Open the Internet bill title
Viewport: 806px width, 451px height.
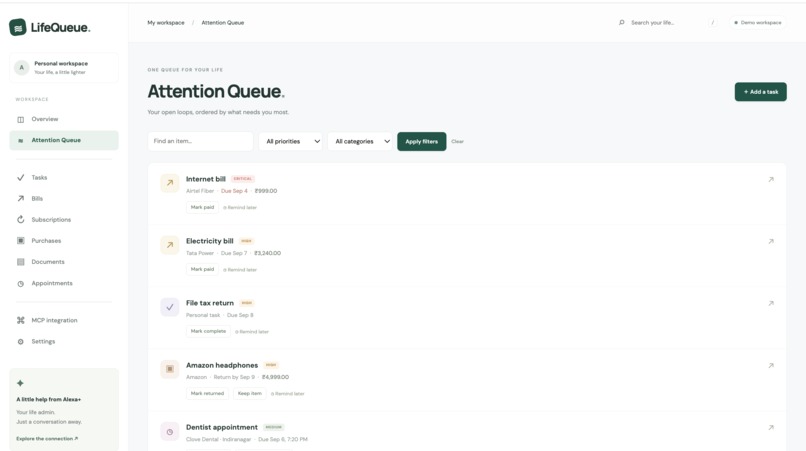coord(206,179)
